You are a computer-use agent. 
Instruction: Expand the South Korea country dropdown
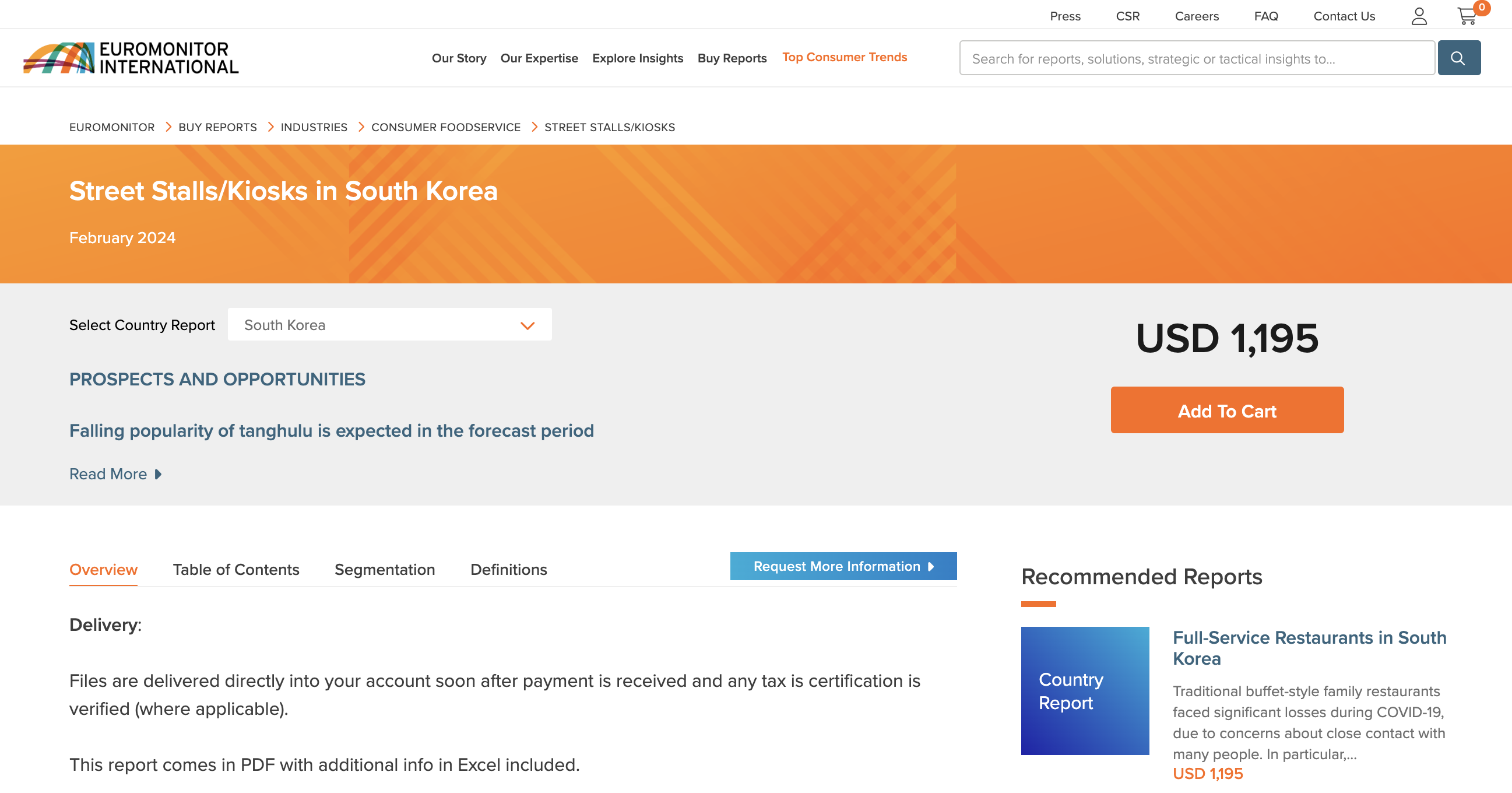click(389, 325)
